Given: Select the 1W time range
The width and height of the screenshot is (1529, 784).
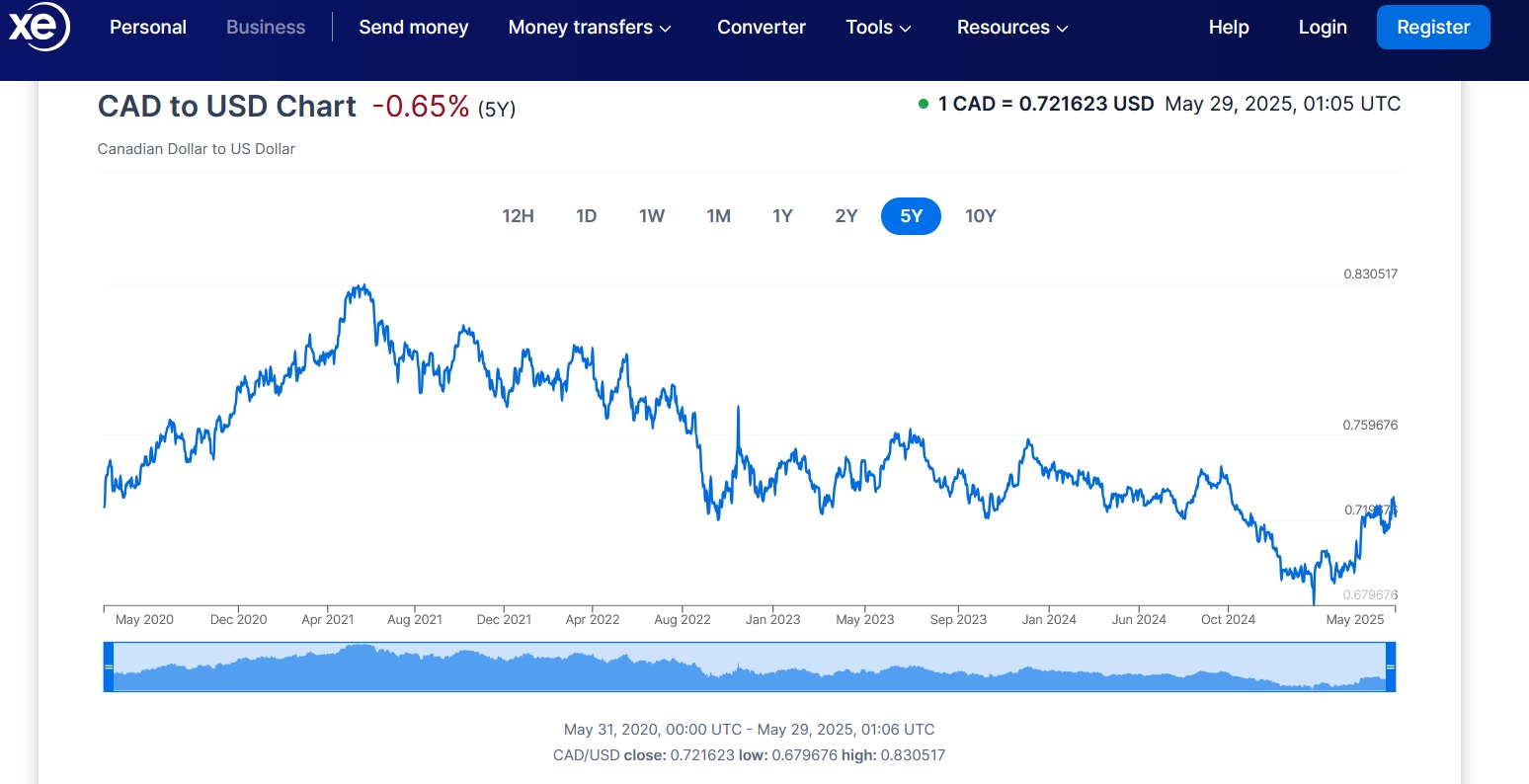Looking at the screenshot, I should click(652, 216).
